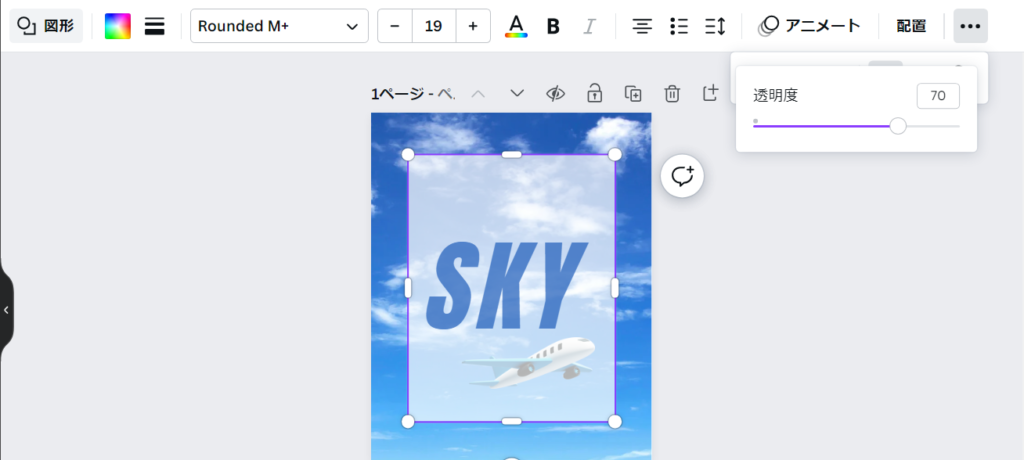Click bottom-right corner resize handle
The image size is (1024, 460).
tap(615, 421)
